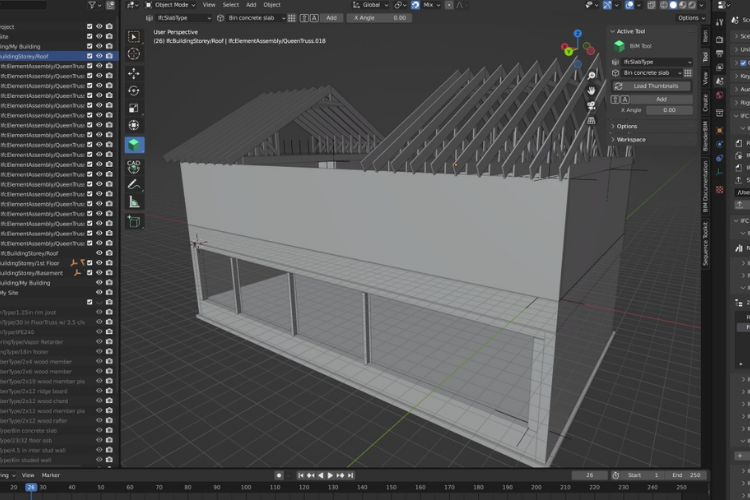The width and height of the screenshot is (750, 500).
Task: Toggle eye for 8in concrete slab type
Action: [99, 430]
